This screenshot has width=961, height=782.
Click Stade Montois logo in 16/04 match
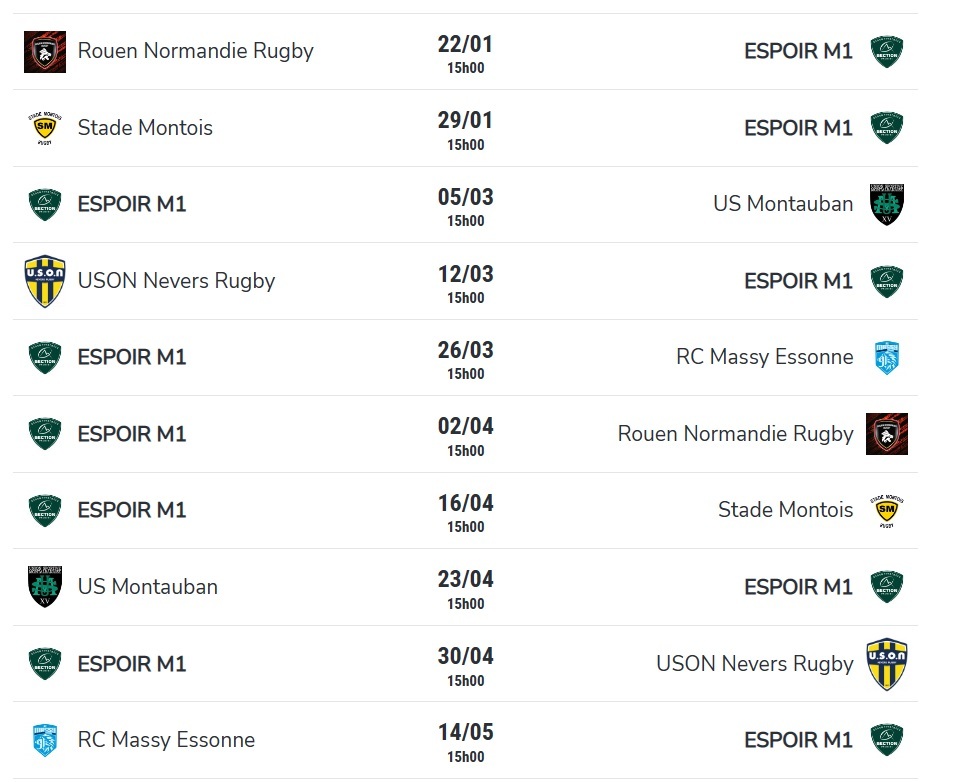click(x=887, y=510)
